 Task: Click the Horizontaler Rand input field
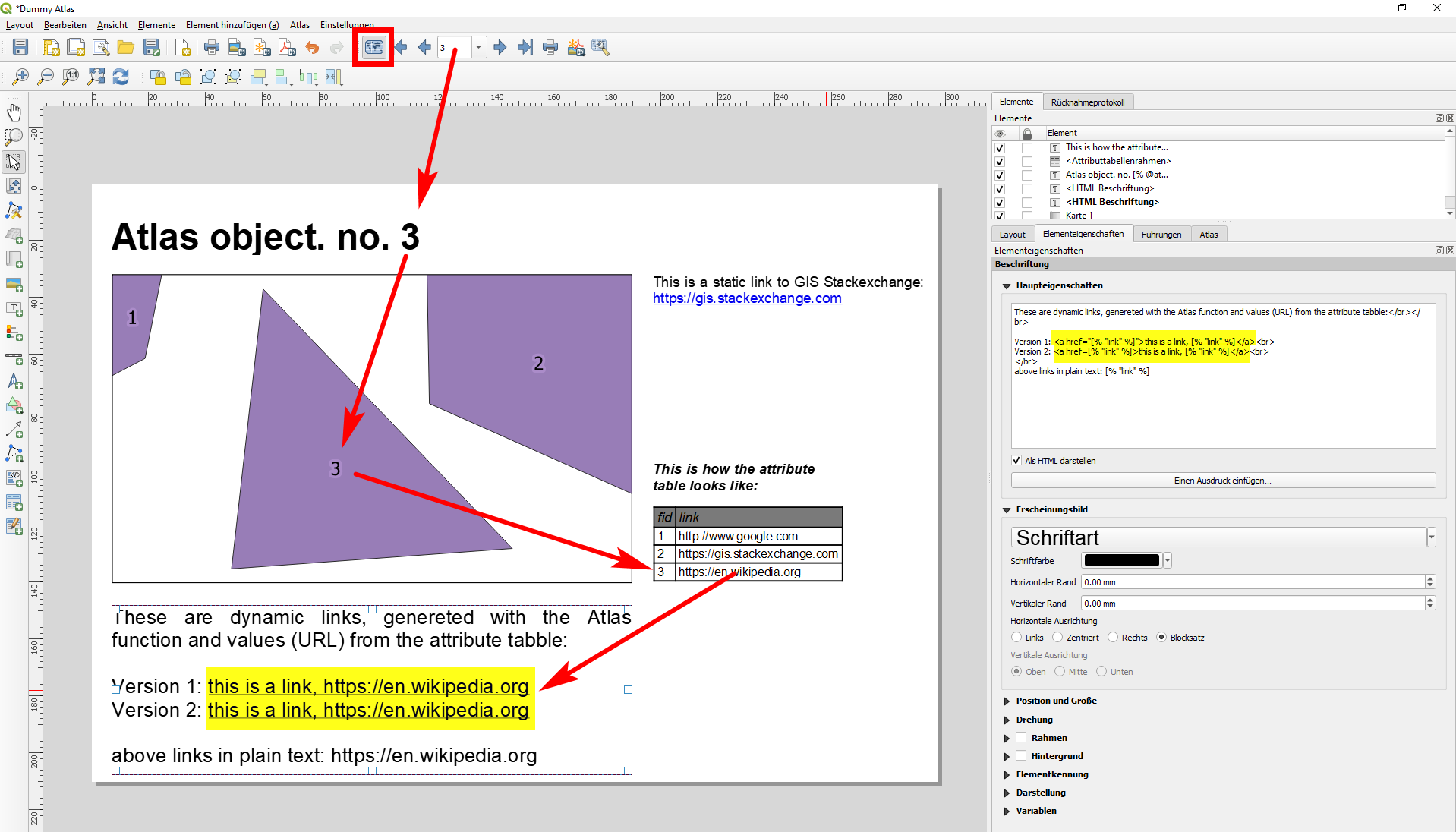coord(1253,582)
